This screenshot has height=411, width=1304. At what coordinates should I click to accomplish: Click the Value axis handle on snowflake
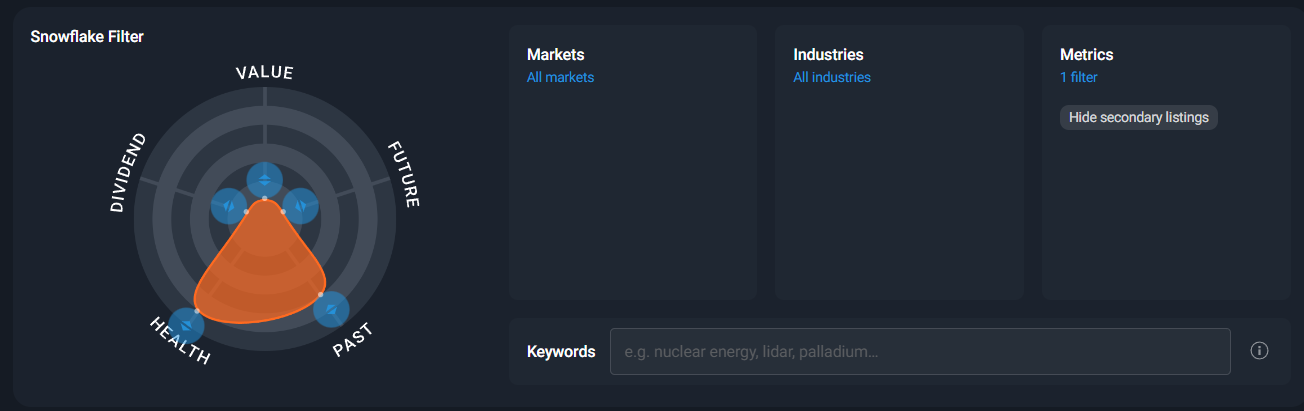(x=265, y=179)
